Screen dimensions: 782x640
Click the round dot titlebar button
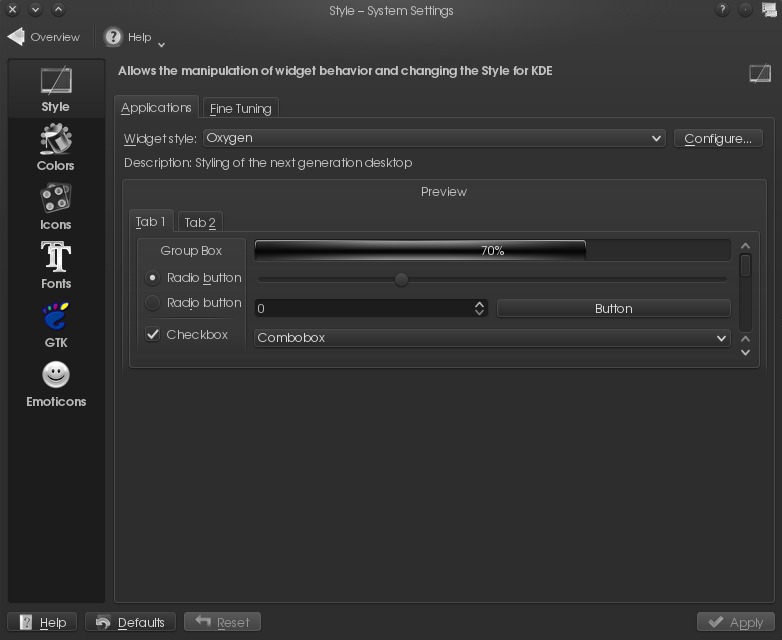[745, 9]
